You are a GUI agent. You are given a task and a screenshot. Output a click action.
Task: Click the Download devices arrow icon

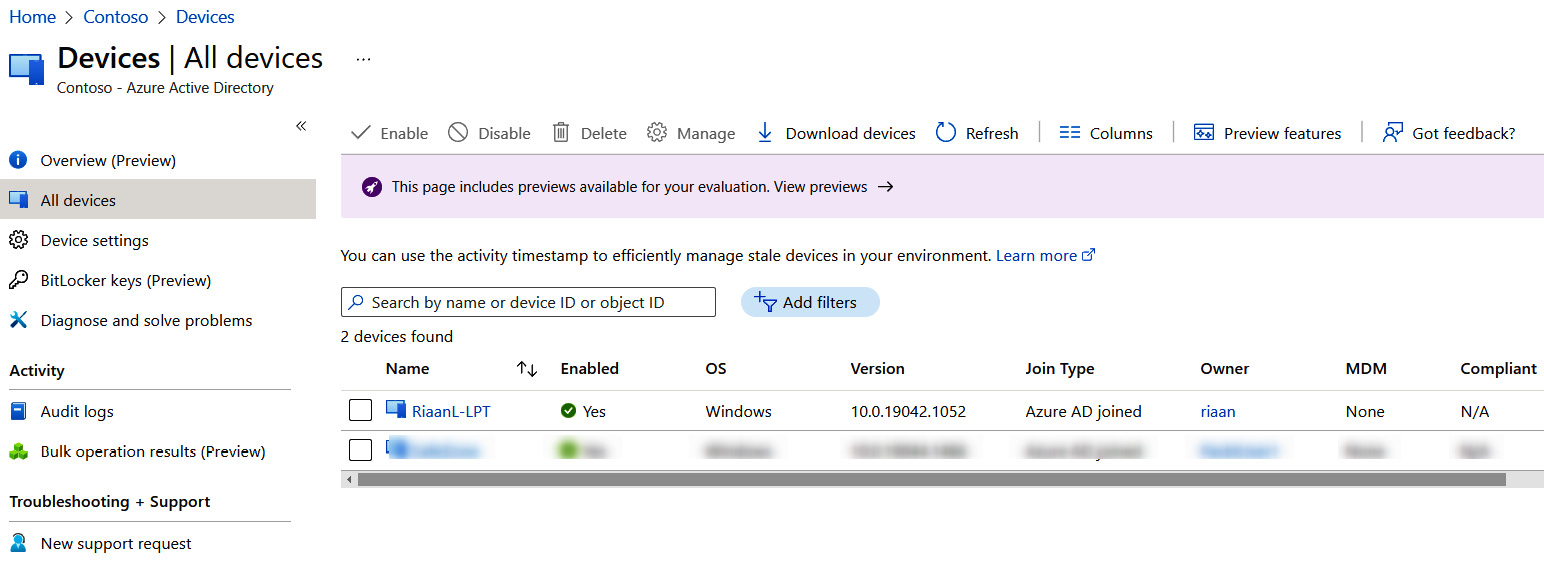click(765, 132)
